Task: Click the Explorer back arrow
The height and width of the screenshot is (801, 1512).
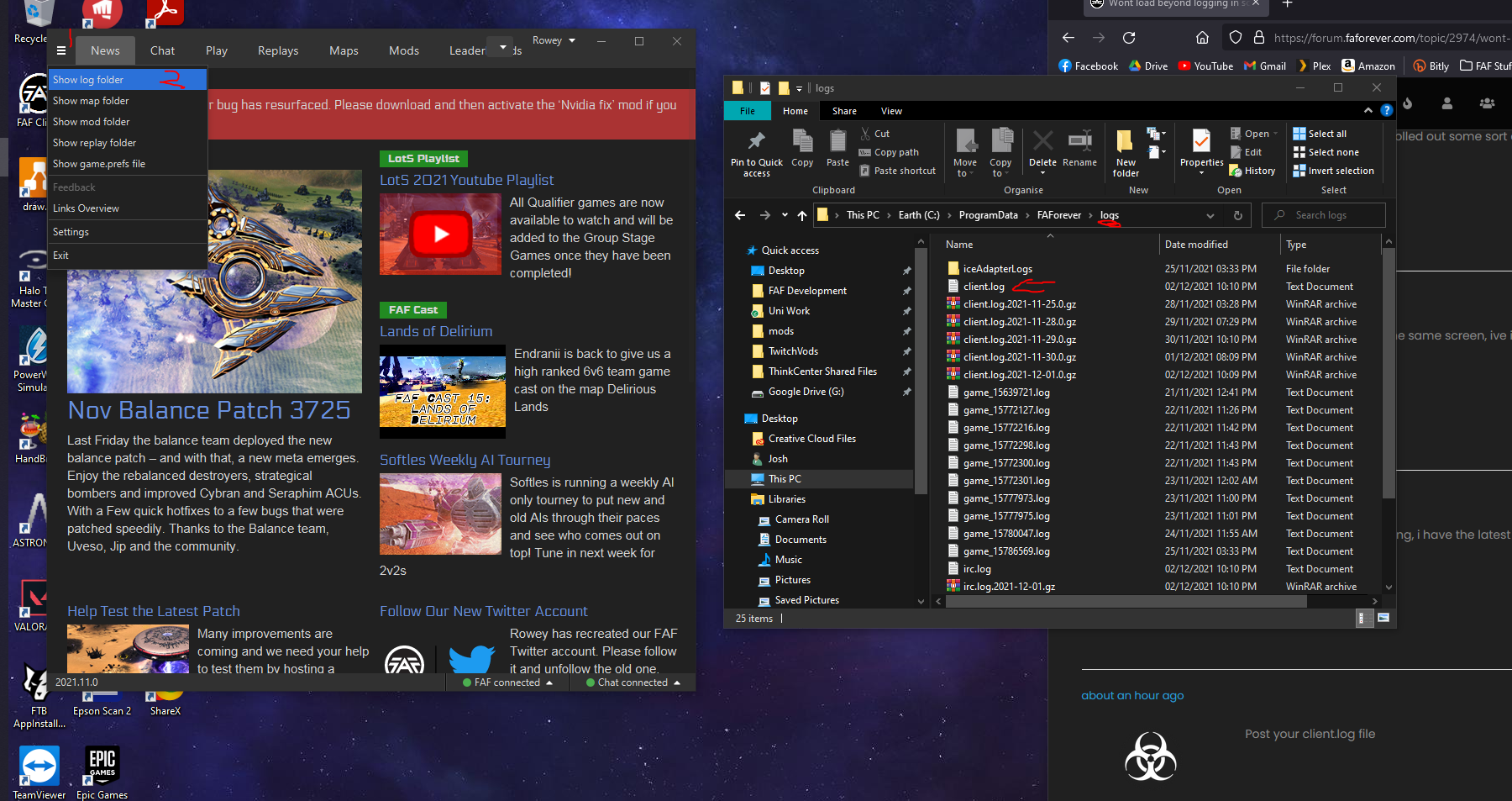Action: click(740, 215)
